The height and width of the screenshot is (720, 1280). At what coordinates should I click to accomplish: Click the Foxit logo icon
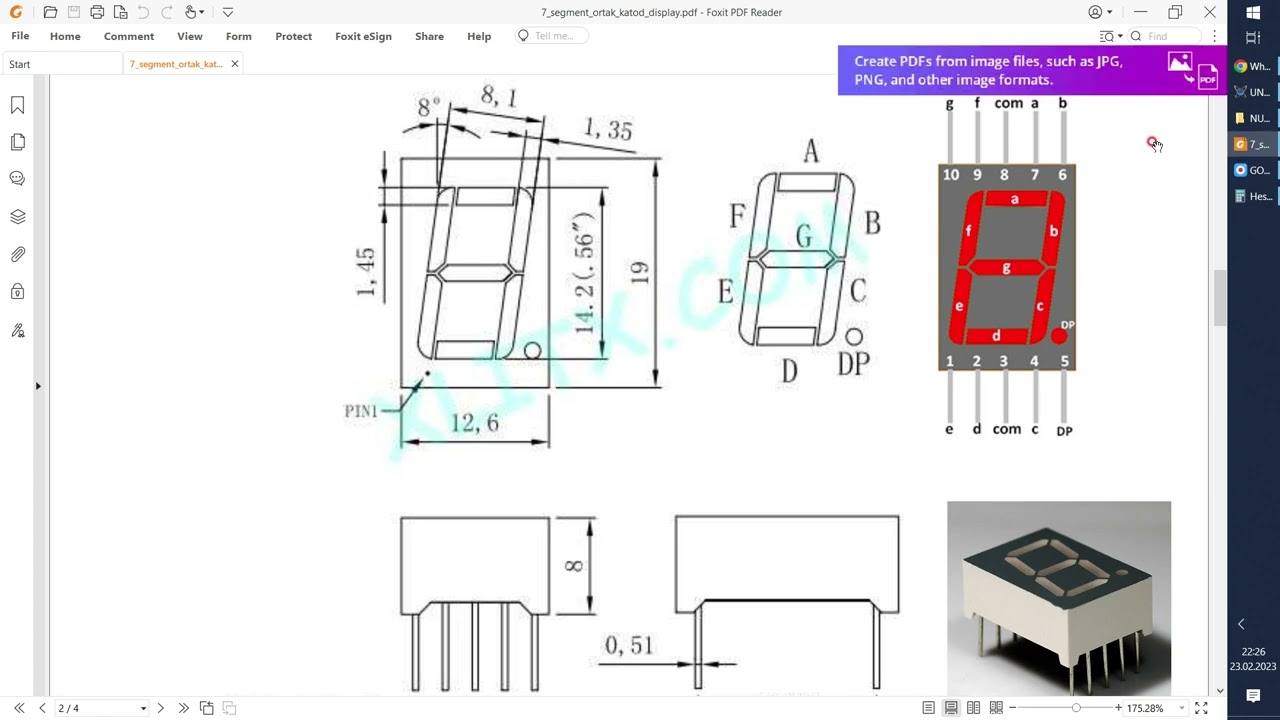[16, 12]
